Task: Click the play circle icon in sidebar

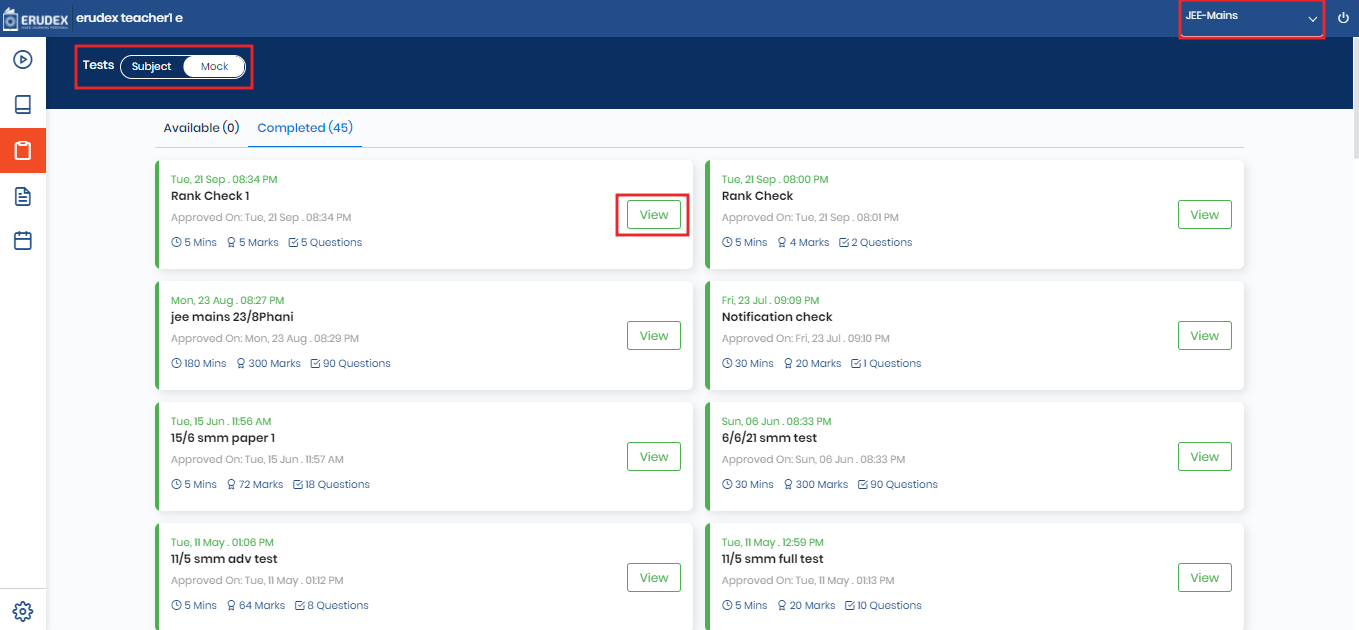Action: coord(23,59)
